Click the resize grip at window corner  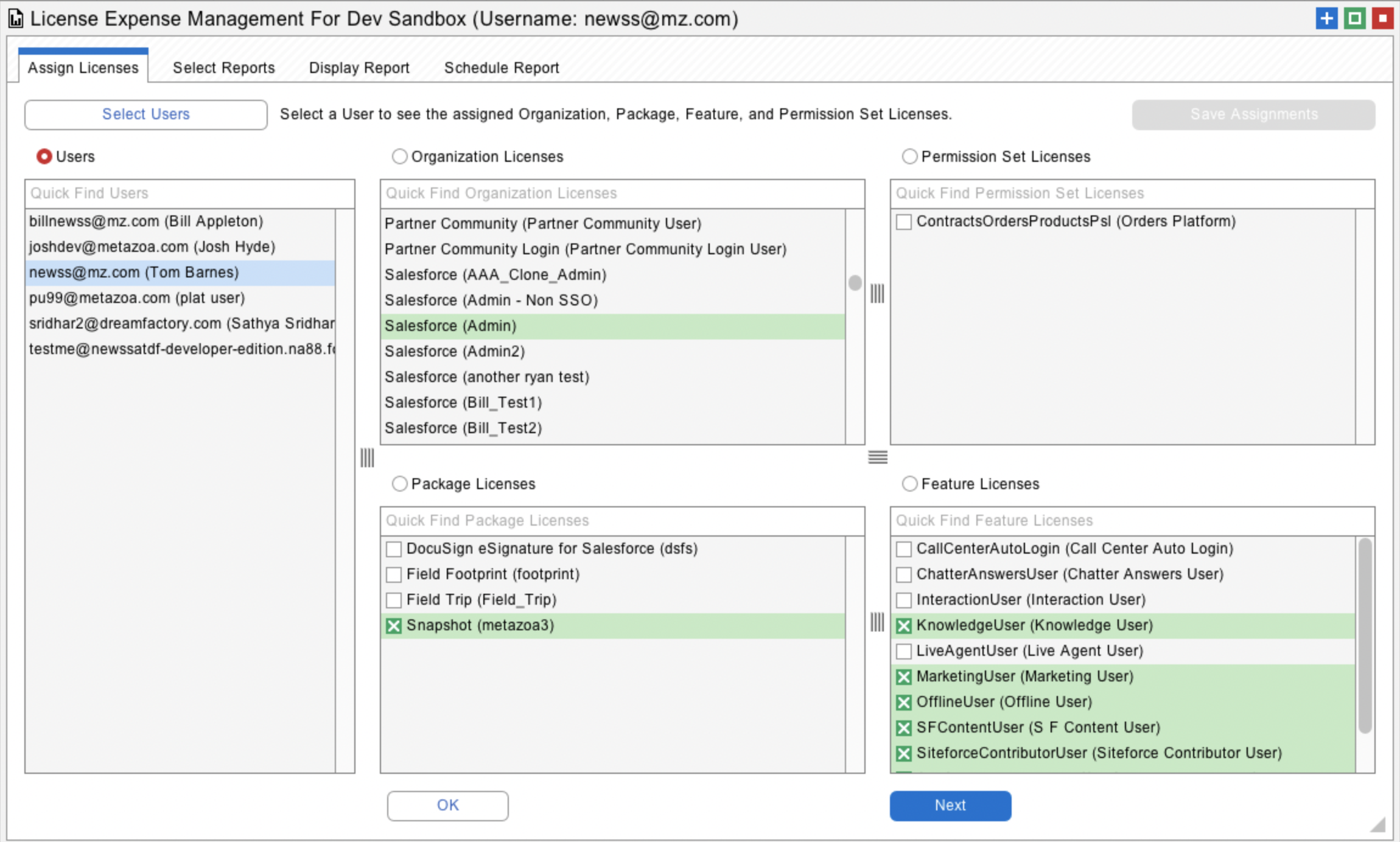tap(1378, 824)
